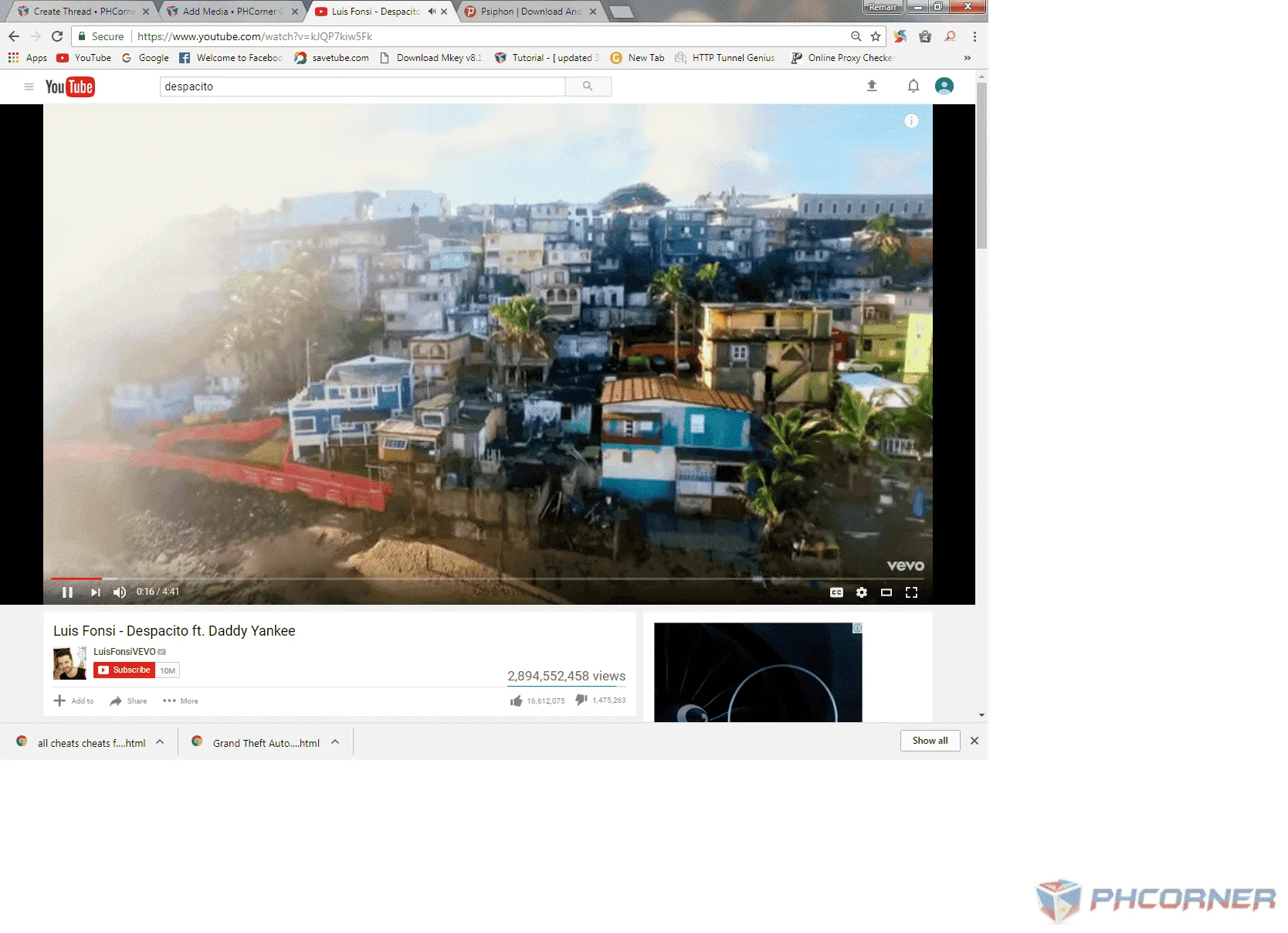Close the downloads bar
Image resolution: width=1288 pixels, height=933 pixels.
pyautogui.click(x=974, y=741)
